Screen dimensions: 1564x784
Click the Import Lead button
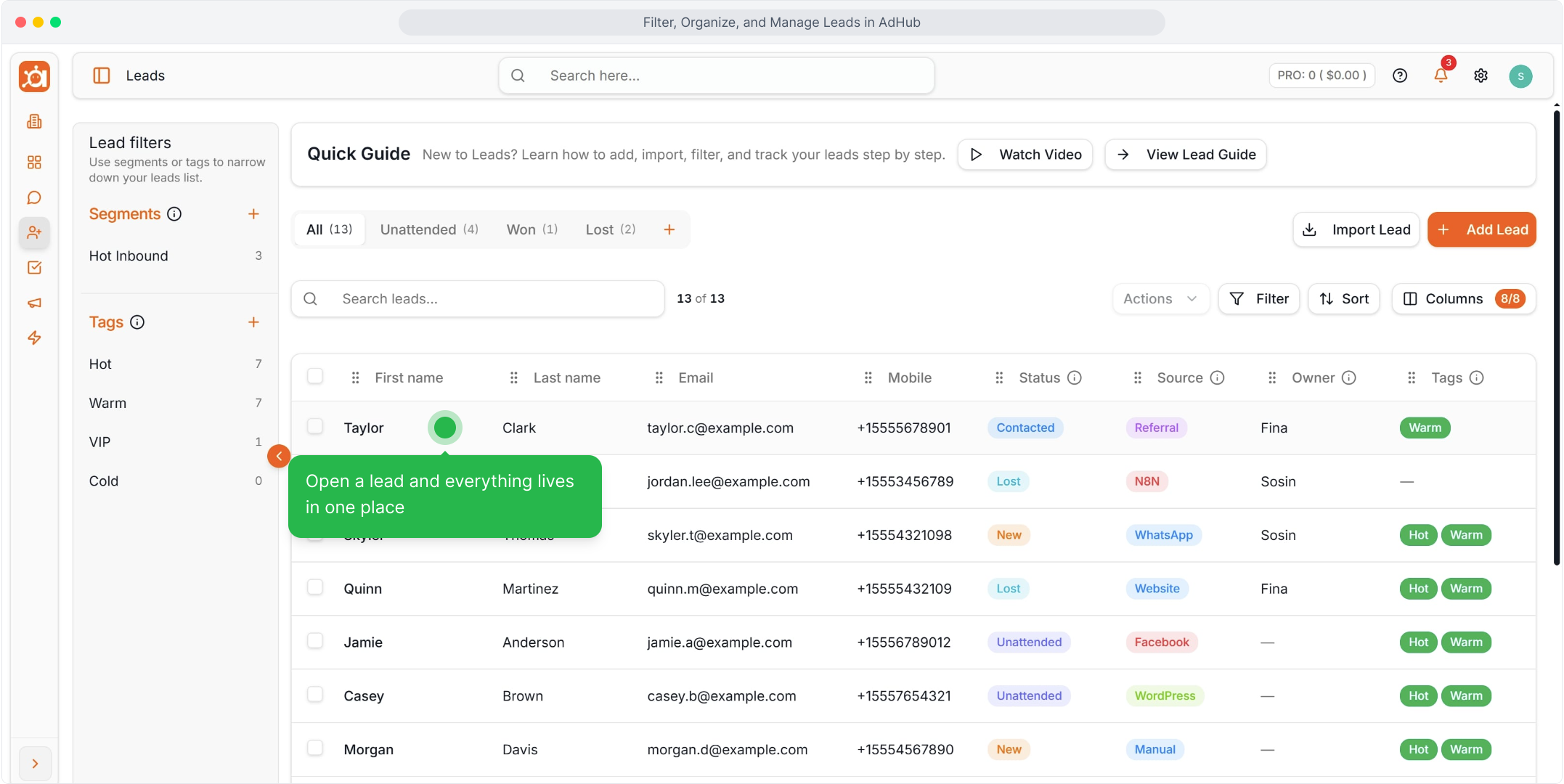[1356, 229]
